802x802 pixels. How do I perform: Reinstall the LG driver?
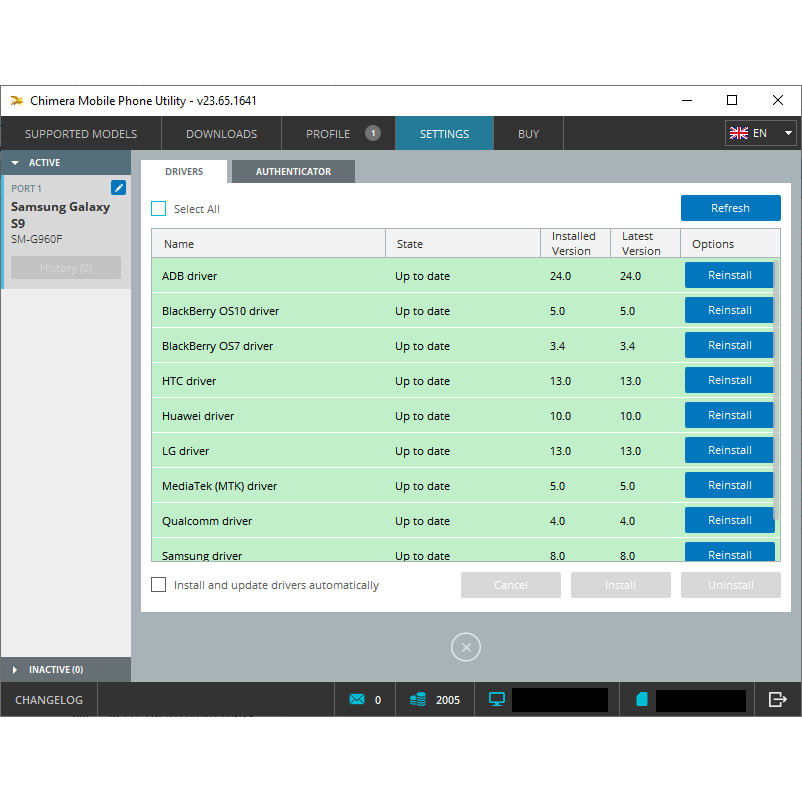pos(729,450)
